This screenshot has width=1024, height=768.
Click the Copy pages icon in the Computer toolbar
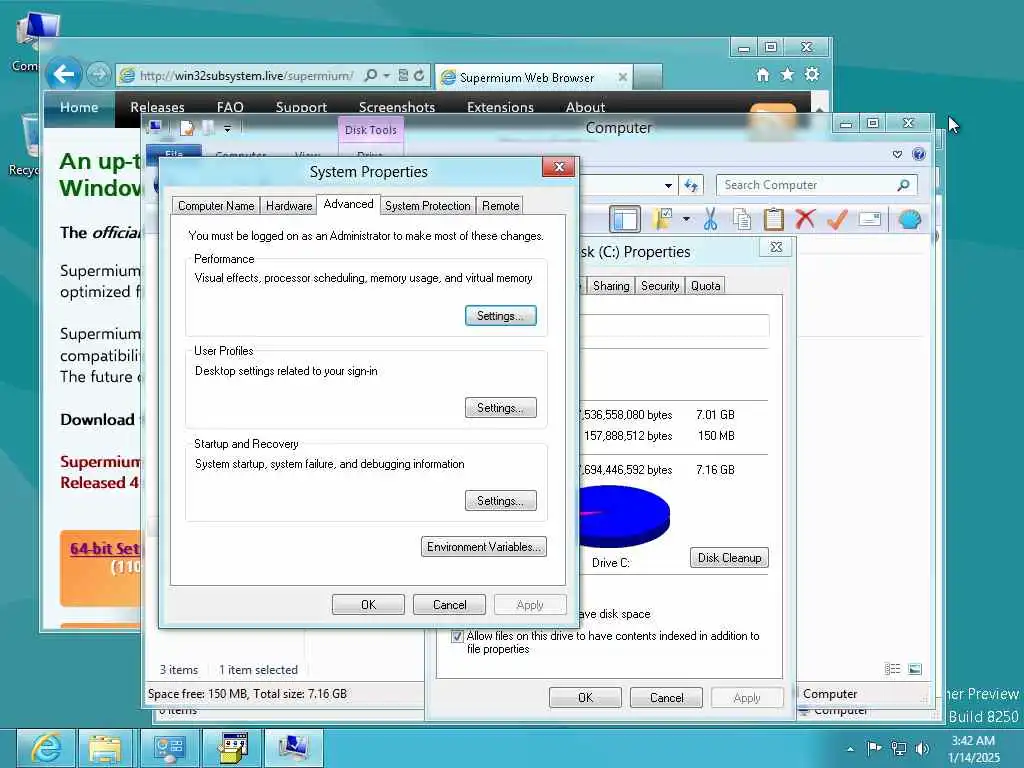742,219
